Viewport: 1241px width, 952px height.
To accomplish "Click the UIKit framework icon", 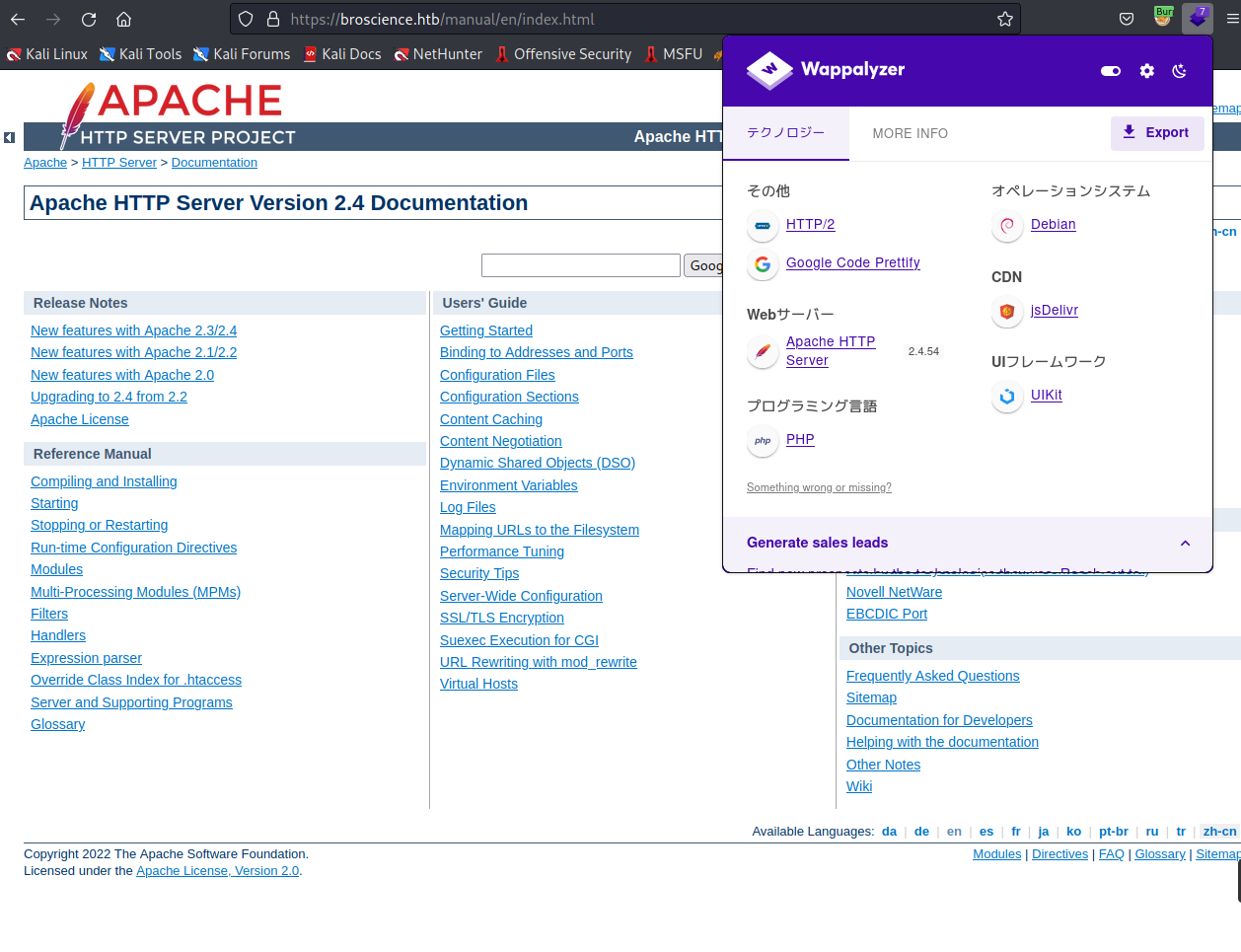I will [1007, 397].
